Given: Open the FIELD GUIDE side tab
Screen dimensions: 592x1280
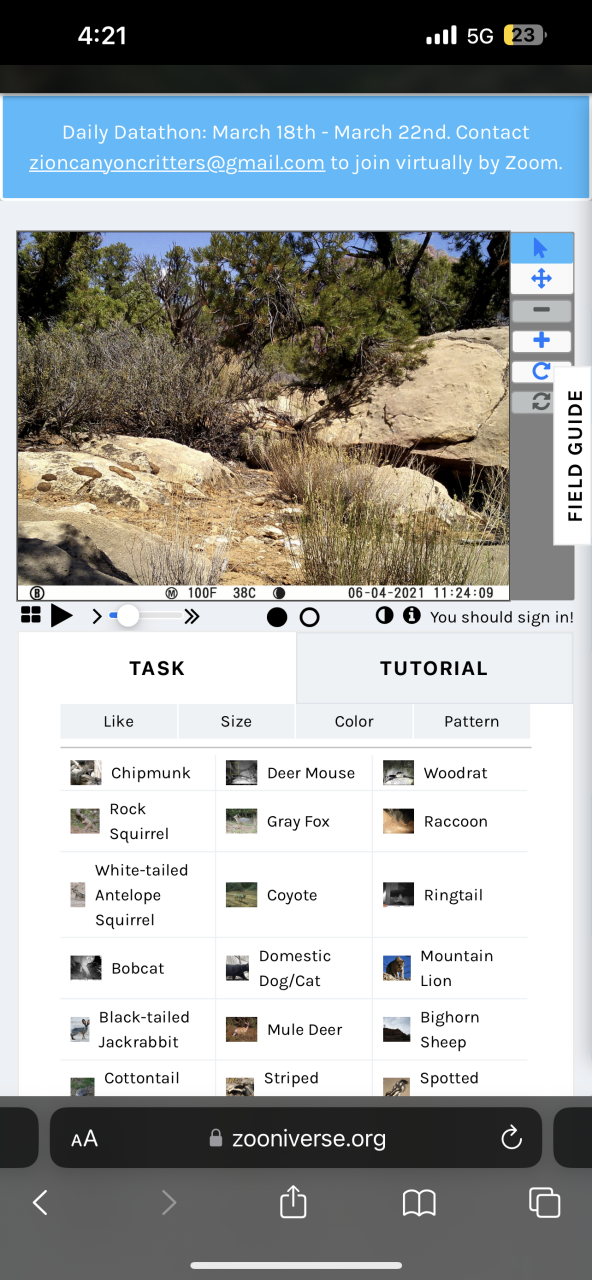Looking at the screenshot, I should [x=574, y=456].
